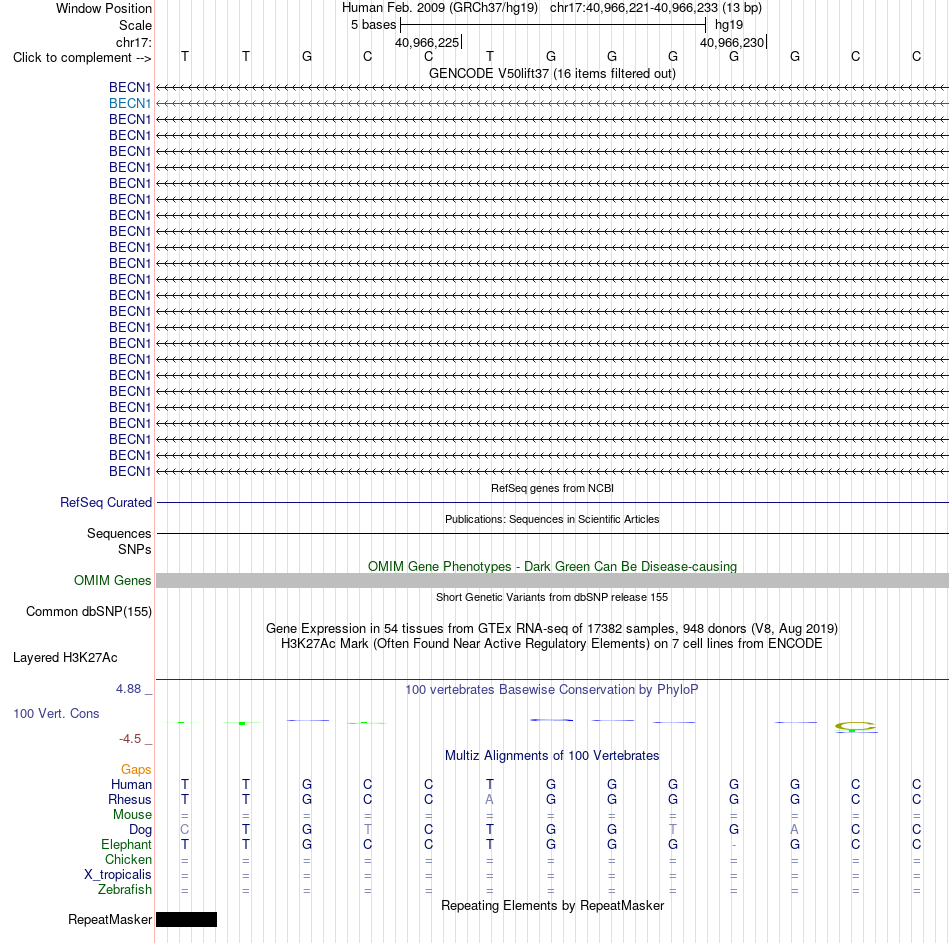
Task: Open 'Multiz Alignments of 100 Vertebrates' title
Action: 552,756
